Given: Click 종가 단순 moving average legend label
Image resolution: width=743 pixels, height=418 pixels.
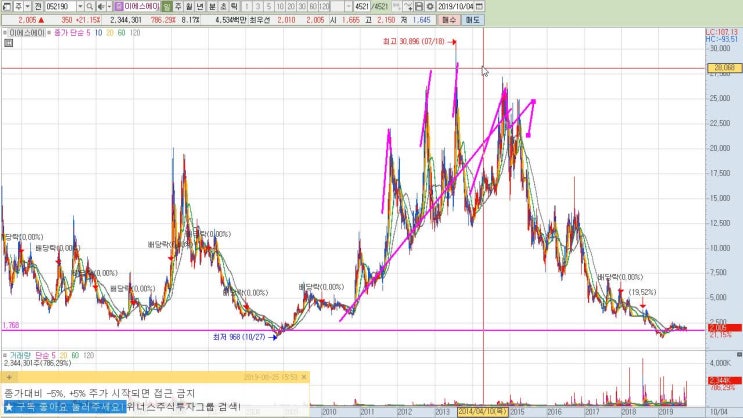Looking at the screenshot, I should pos(69,33).
